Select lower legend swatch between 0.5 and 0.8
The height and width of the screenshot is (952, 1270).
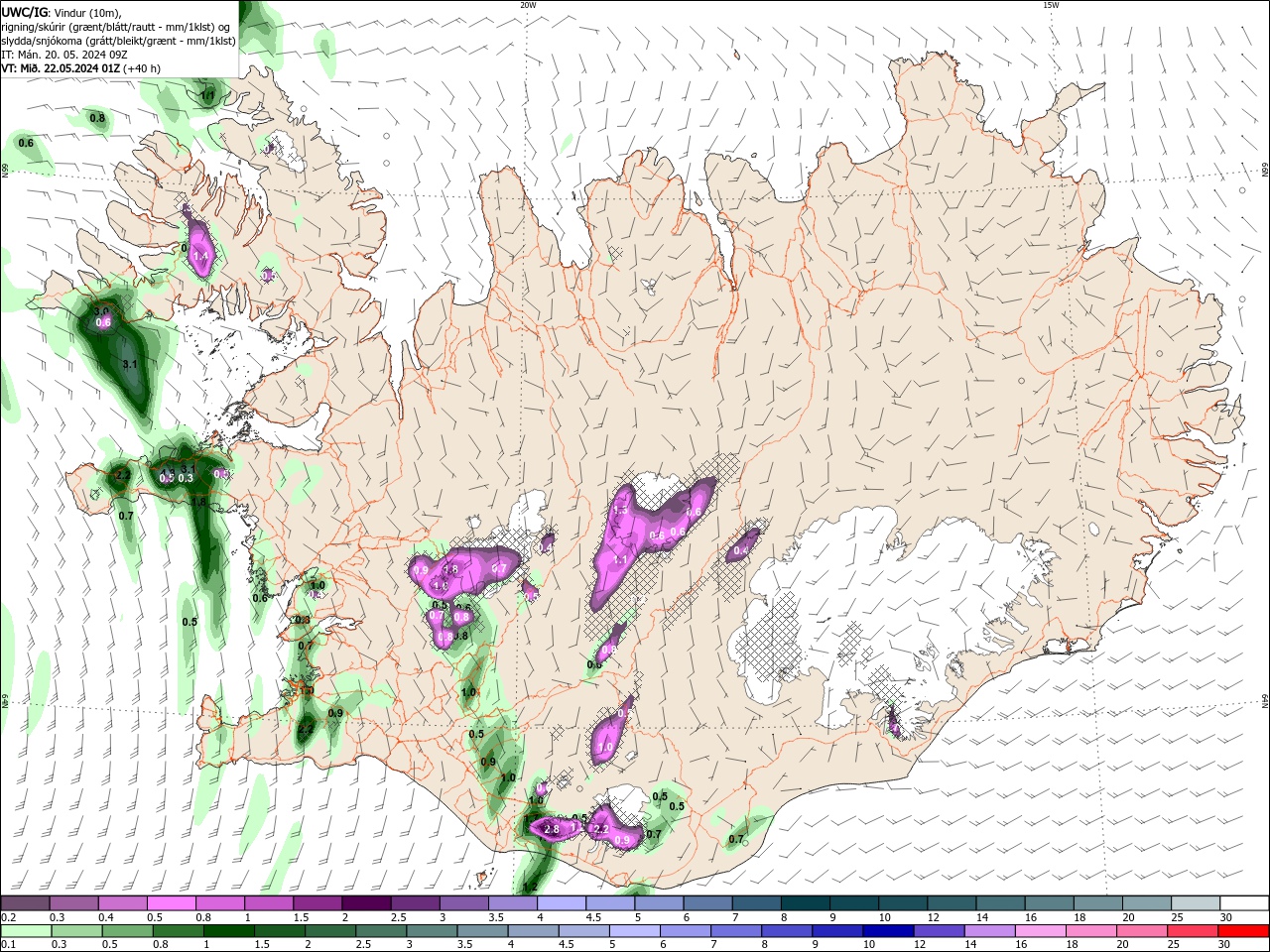tap(127, 931)
